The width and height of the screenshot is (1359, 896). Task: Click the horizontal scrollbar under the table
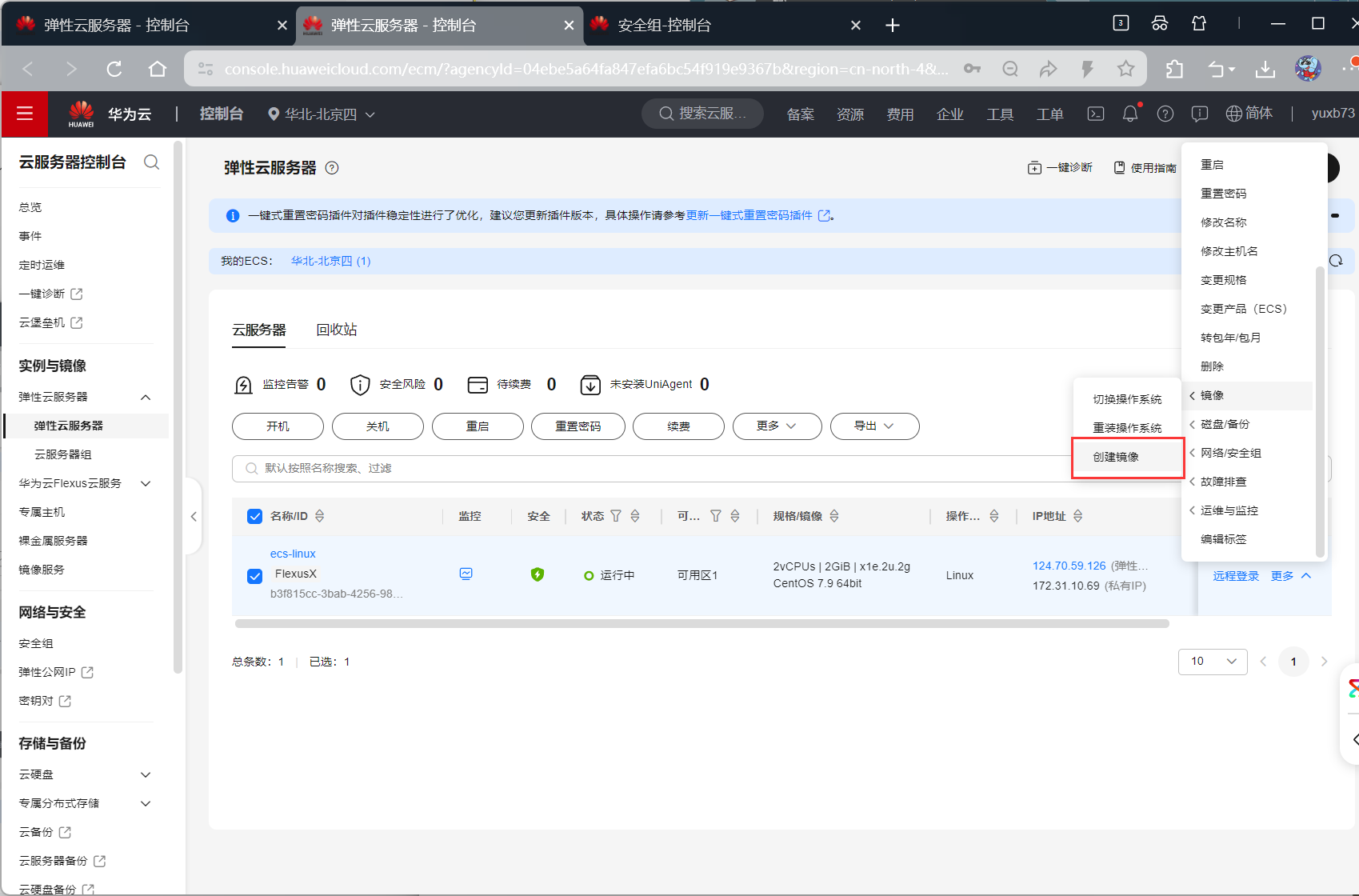701,623
